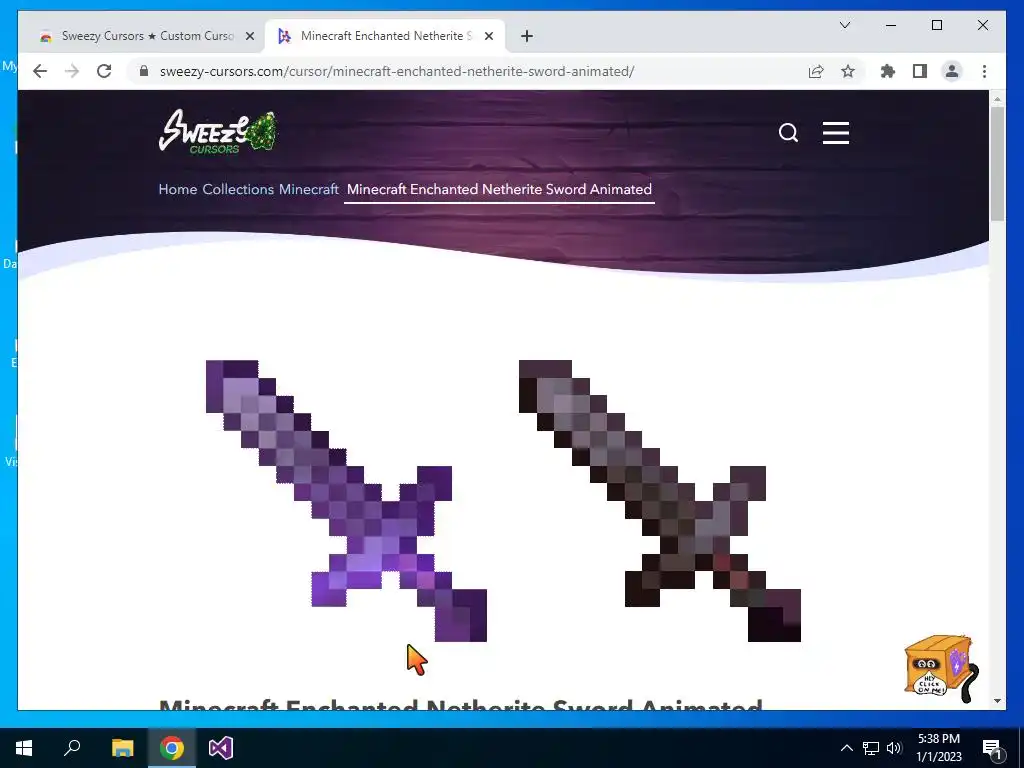Open network status tray icon
The height and width of the screenshot is (768, 1024).
pyautogui.click(x=871, y=748)
